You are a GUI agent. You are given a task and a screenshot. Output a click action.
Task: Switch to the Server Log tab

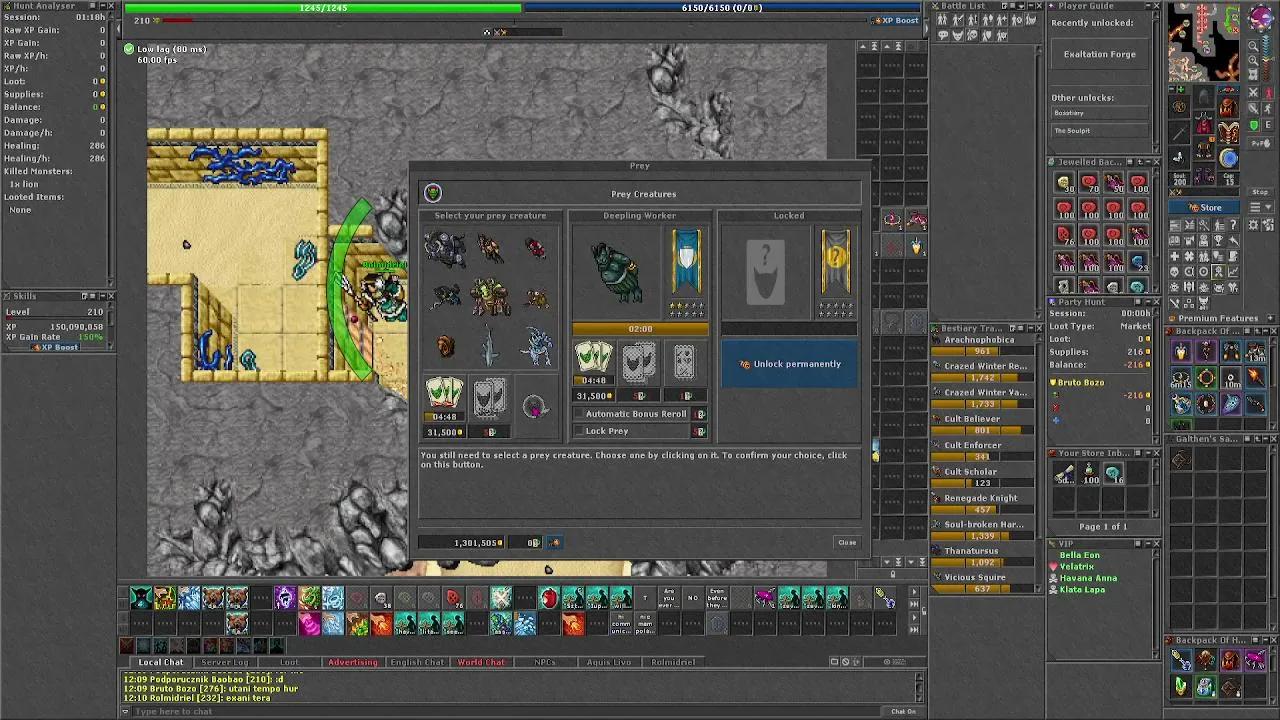(x=225, y=662)
